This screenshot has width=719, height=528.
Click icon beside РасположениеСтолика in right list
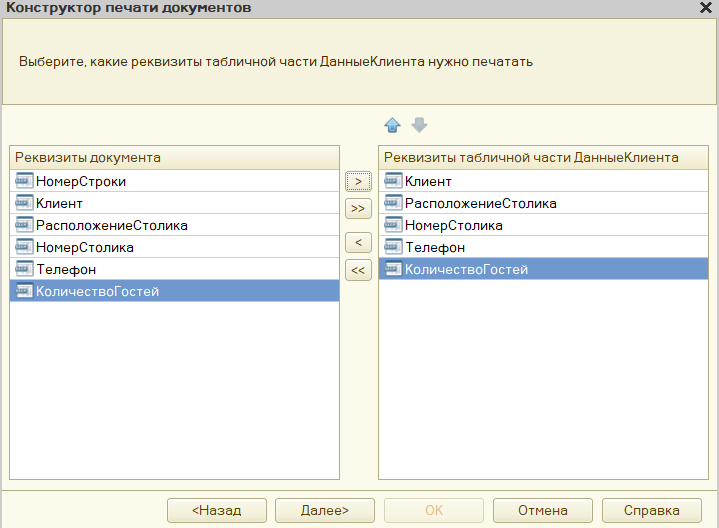pyautogui.click(x=393, y=204)
